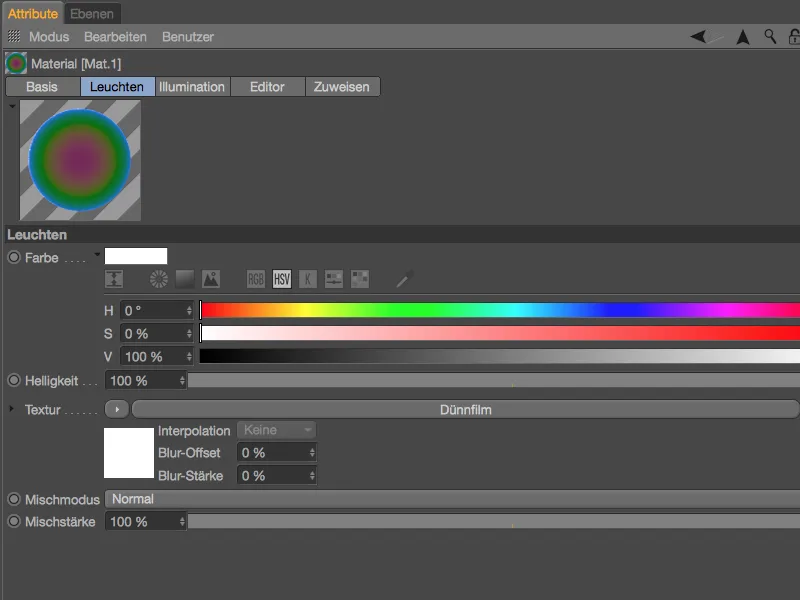Image resolution: width=800 pixels, height=600 pixels.
Task: Select the color from picture icon
Action: 211,279
